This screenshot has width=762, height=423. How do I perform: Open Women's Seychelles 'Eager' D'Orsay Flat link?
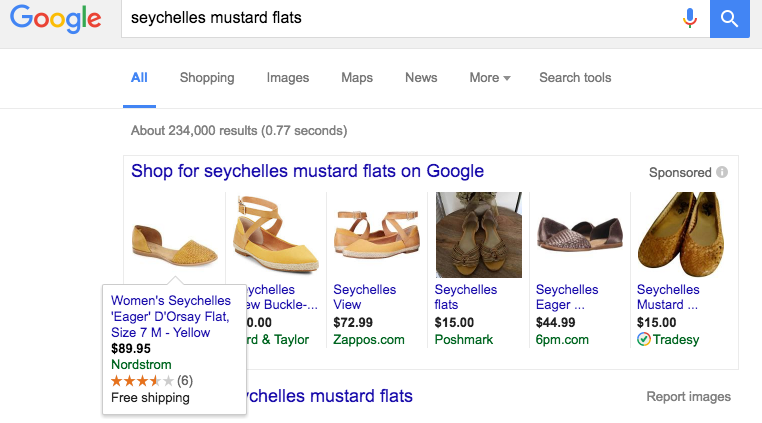tap(171, 317)
